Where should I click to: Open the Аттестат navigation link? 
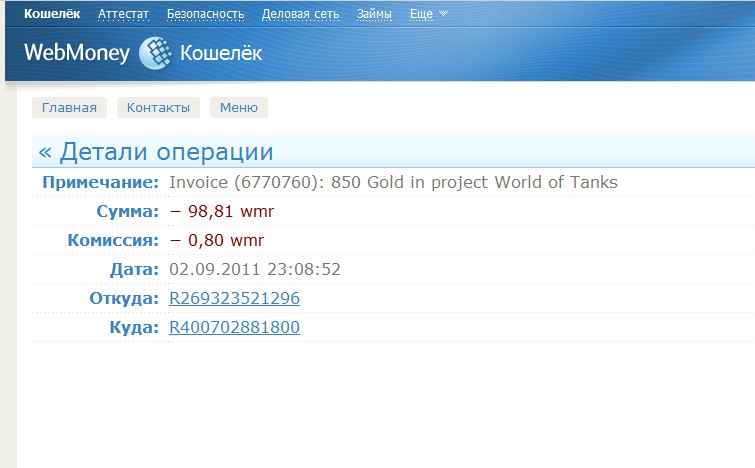(123, 14)
